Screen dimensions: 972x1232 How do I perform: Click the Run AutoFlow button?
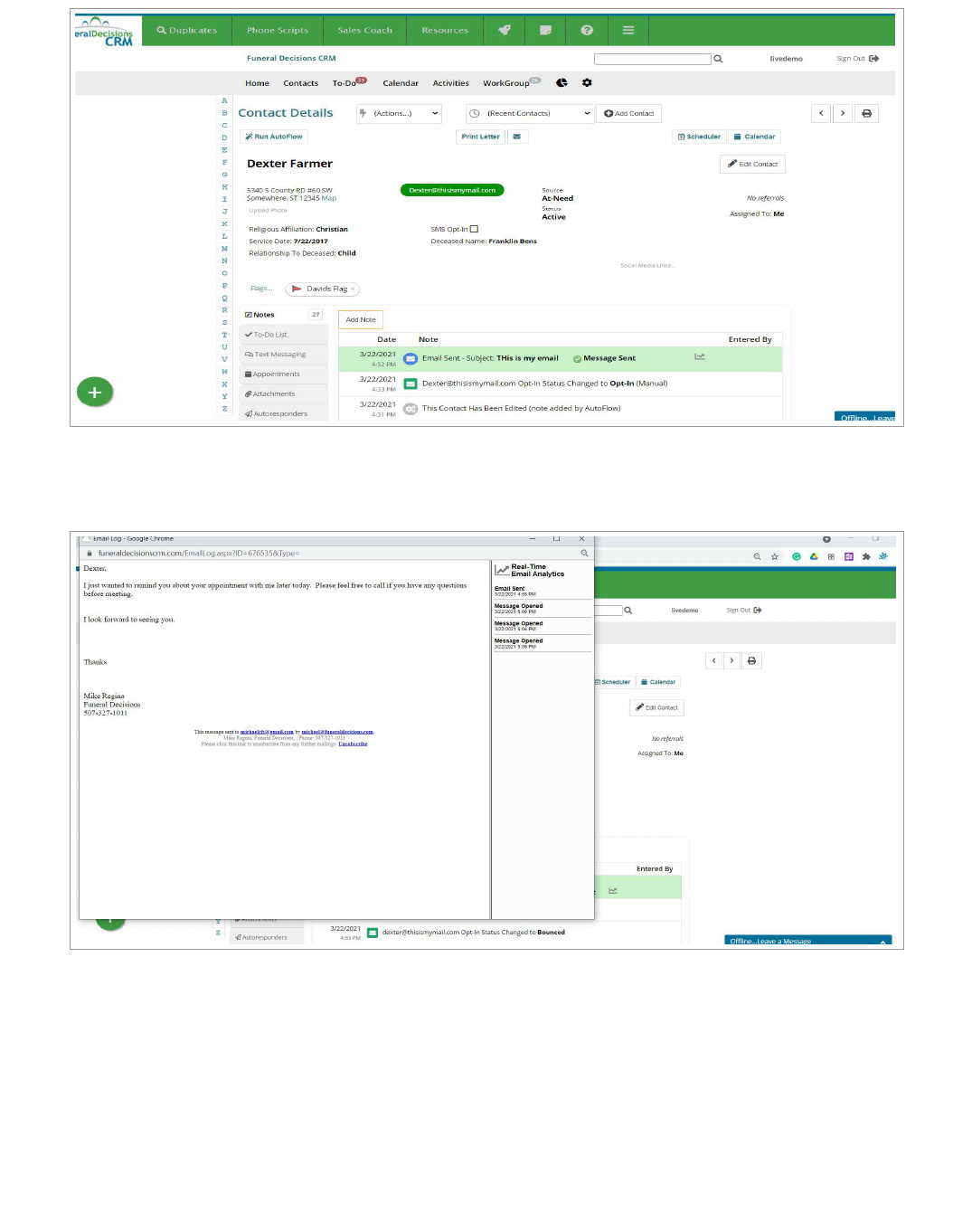click(274, 137)
